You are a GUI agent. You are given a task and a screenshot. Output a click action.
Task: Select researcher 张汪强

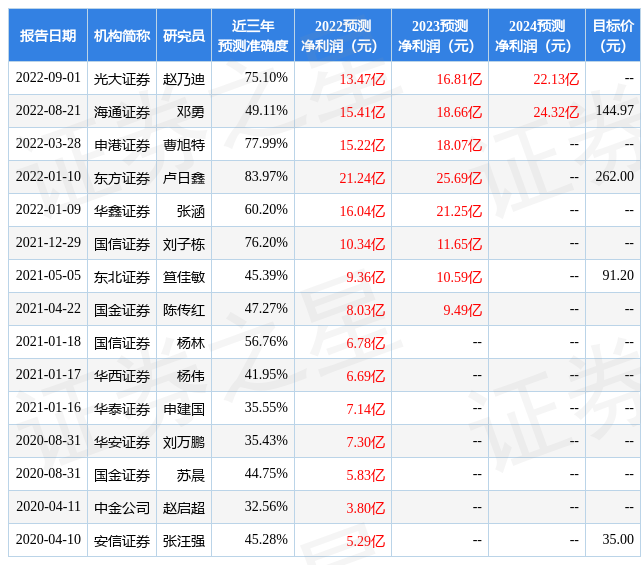click(184, 542)
